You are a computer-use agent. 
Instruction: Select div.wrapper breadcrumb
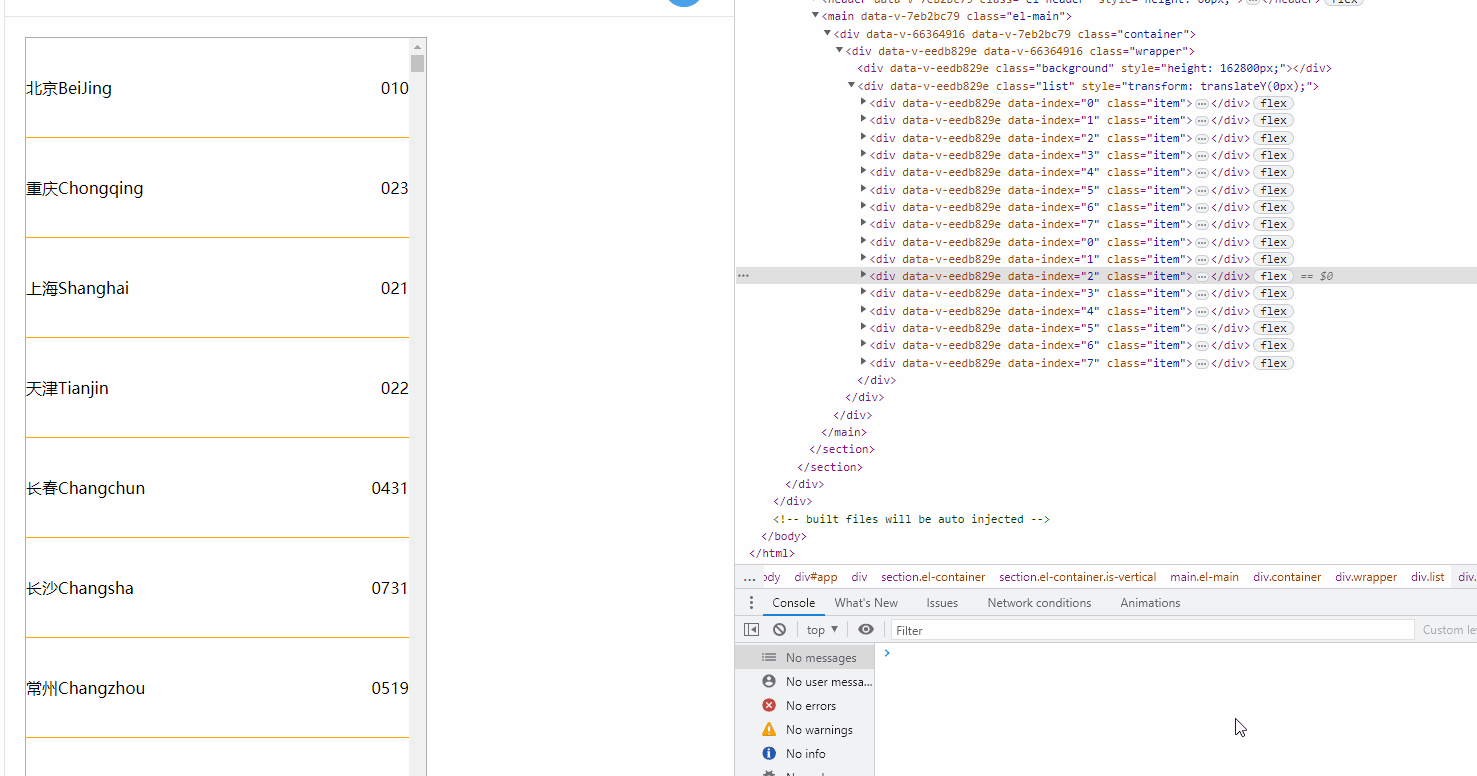tap(1366, 577)
